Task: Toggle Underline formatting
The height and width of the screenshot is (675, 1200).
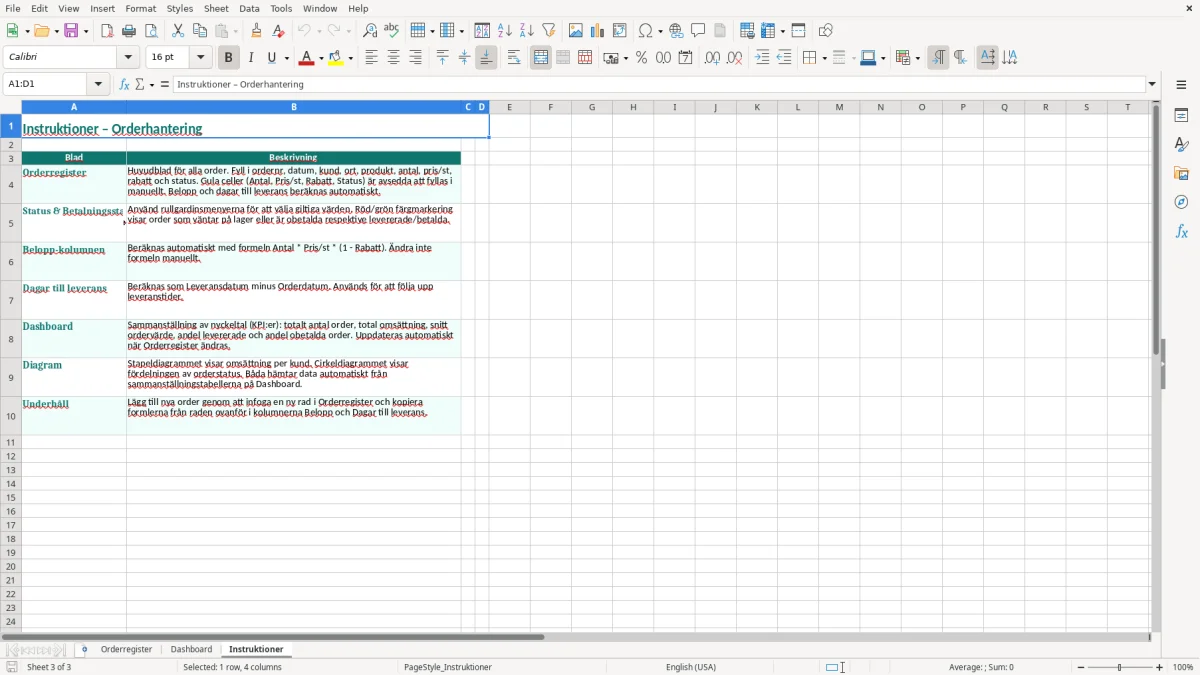Action: point(272,58)
